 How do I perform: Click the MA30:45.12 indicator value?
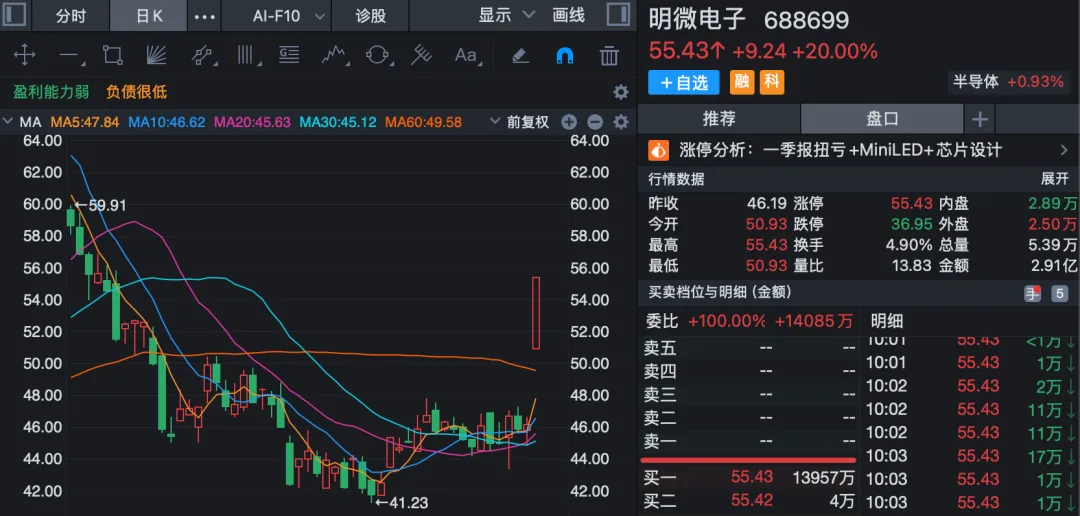pyautogui.click(x=338, y=123)
